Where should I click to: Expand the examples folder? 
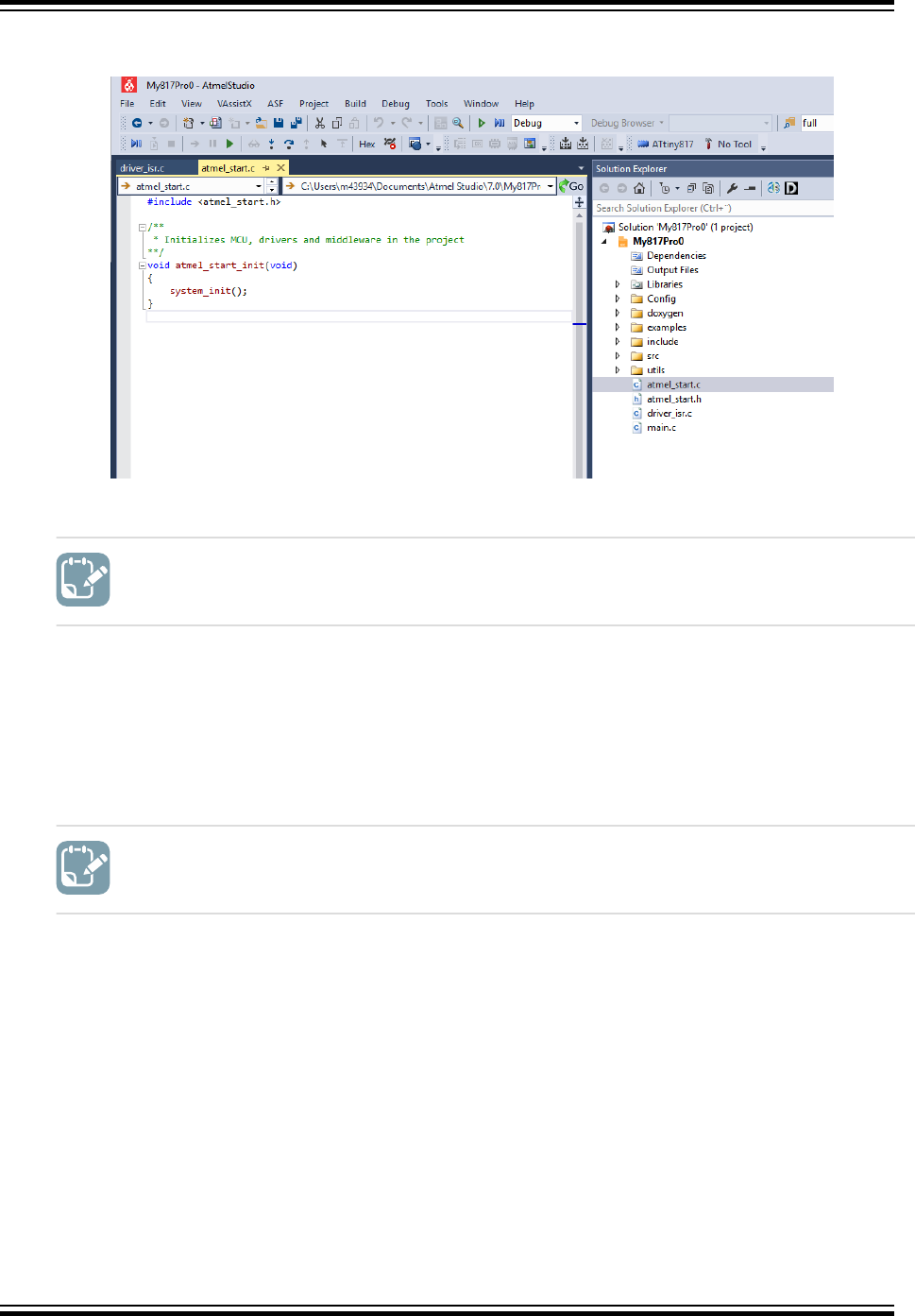pyautogui.click(x=618, y=328)
